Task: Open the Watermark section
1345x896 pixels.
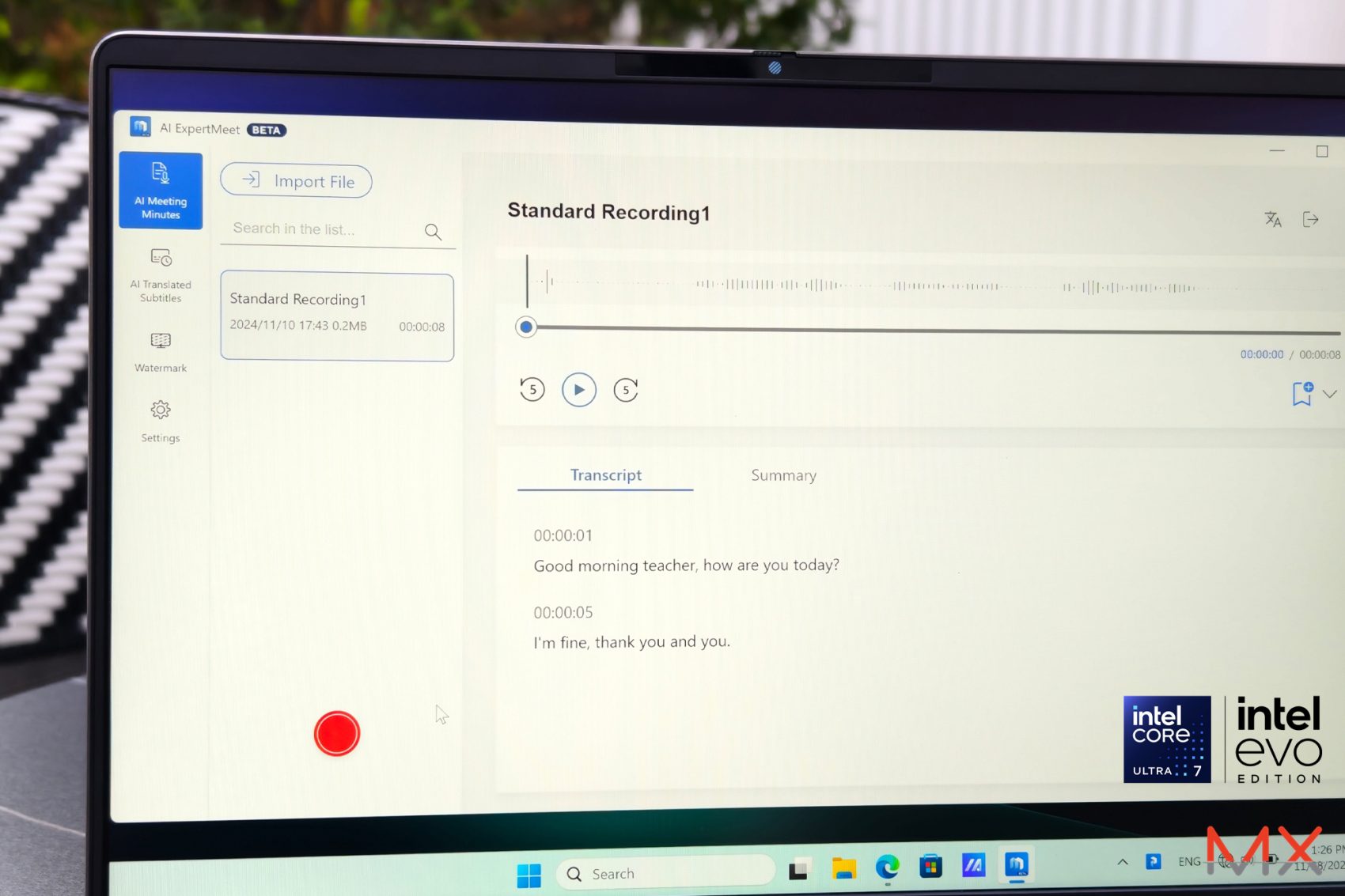Action: pos(161,352)
